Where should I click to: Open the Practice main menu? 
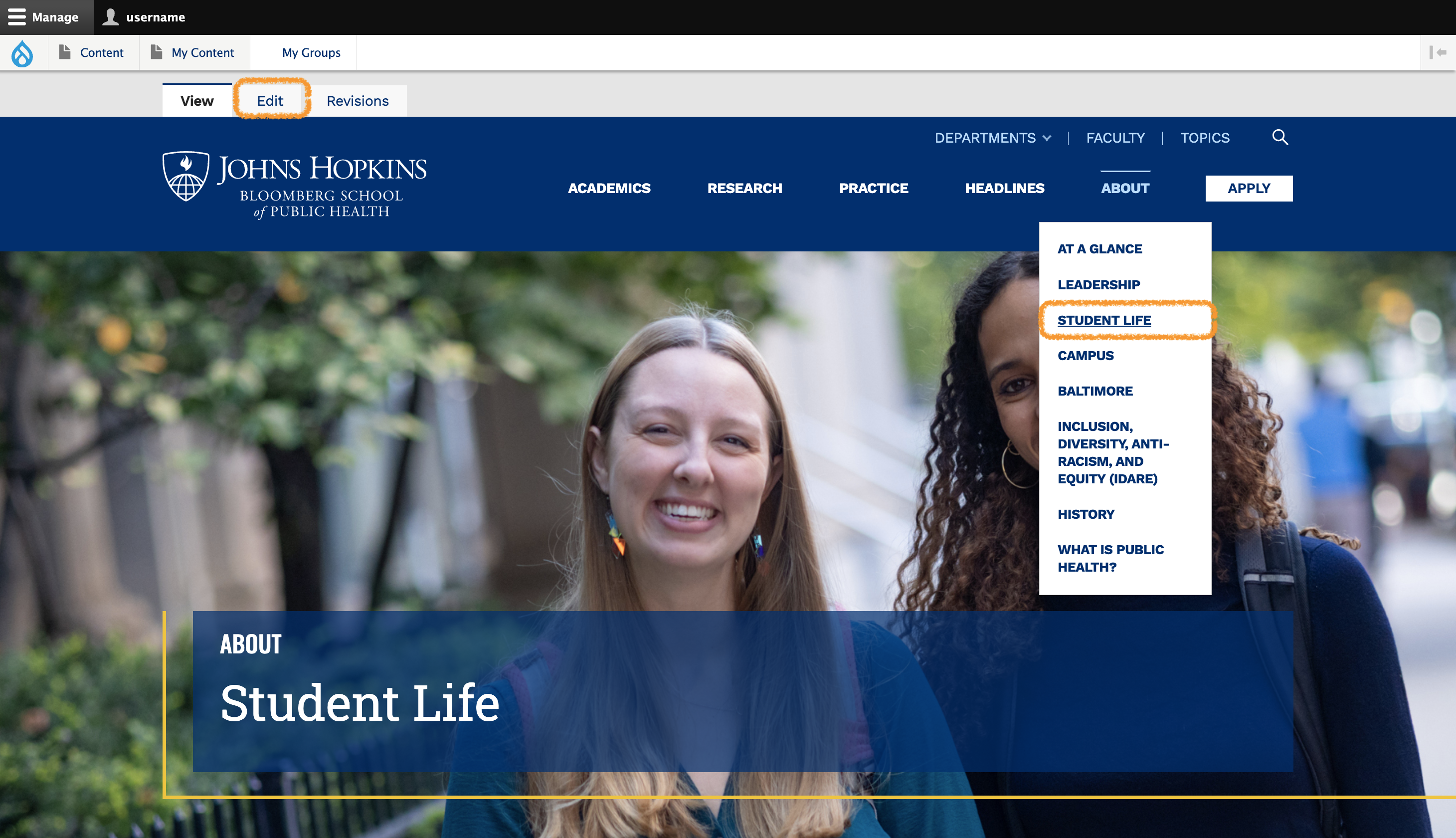coord(873,188)
